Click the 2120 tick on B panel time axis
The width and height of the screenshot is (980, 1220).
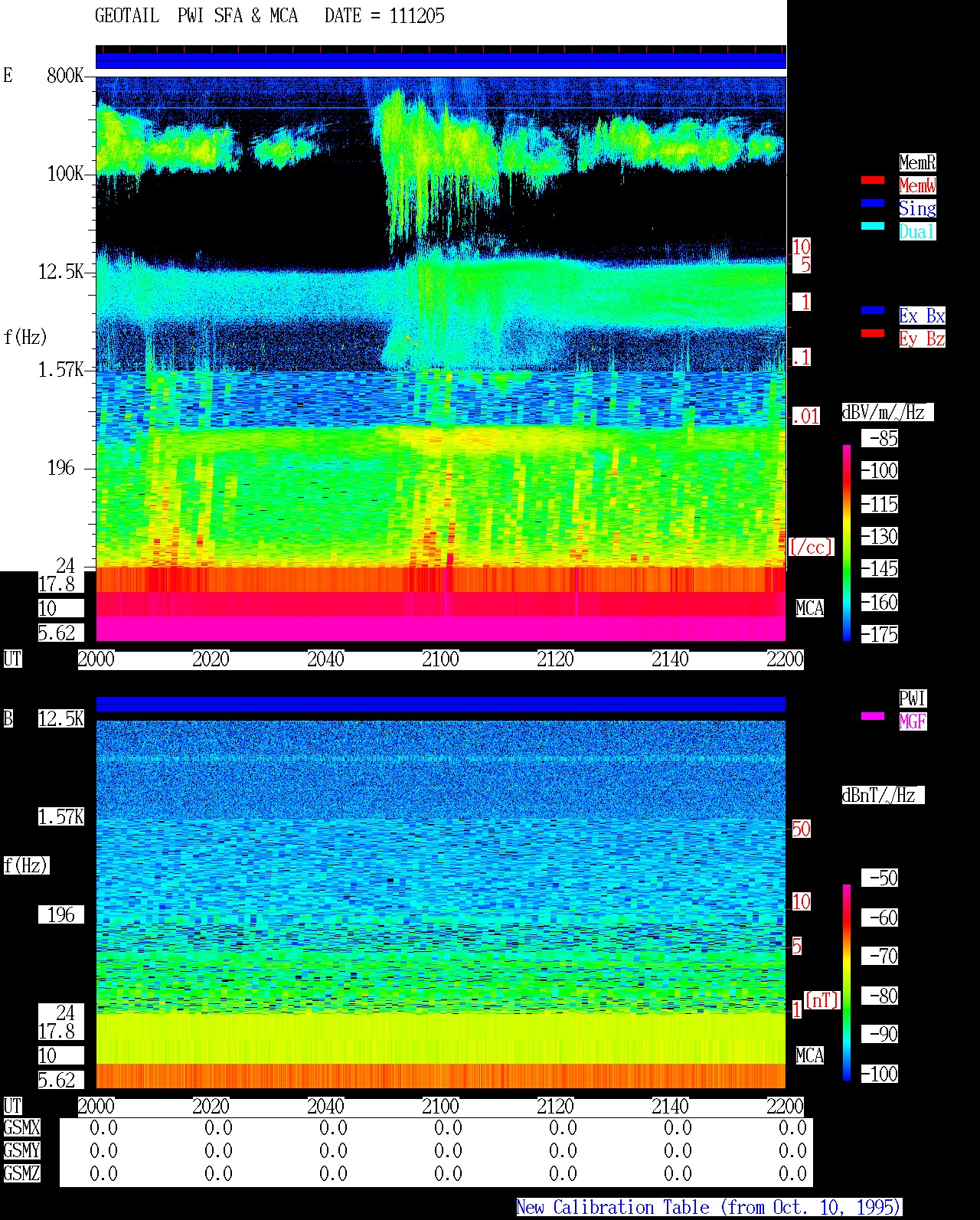click(555, 1107)
